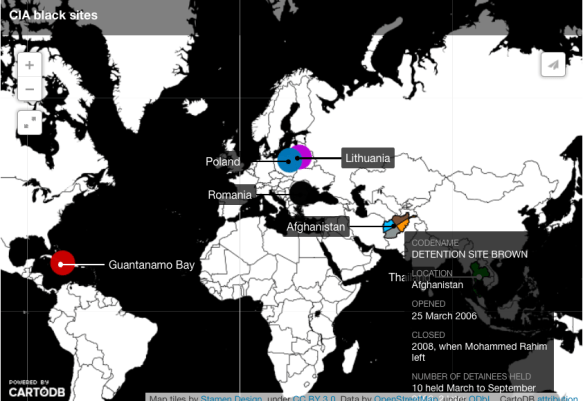Image resolution: width=583 pixels, height=401 pixels.
Task: Open the CC BY 3.0 license link
Action: pos(313,398)
